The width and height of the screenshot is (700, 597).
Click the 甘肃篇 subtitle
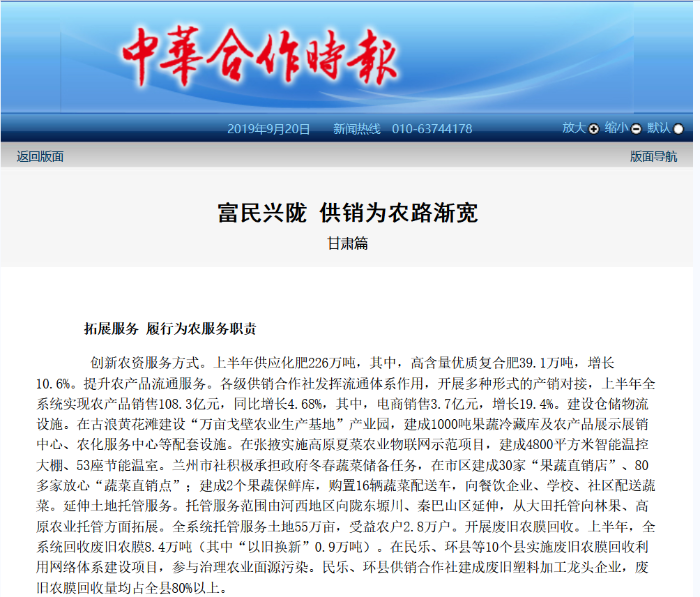point(348,243)
